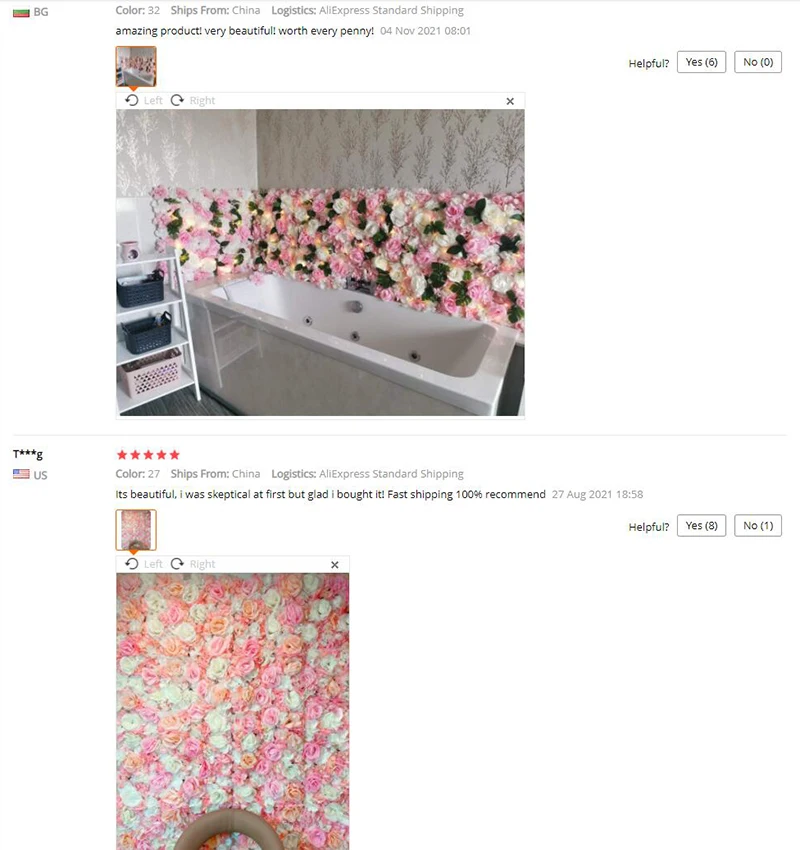Close the expanded bathtub photo

click(510, 101)
